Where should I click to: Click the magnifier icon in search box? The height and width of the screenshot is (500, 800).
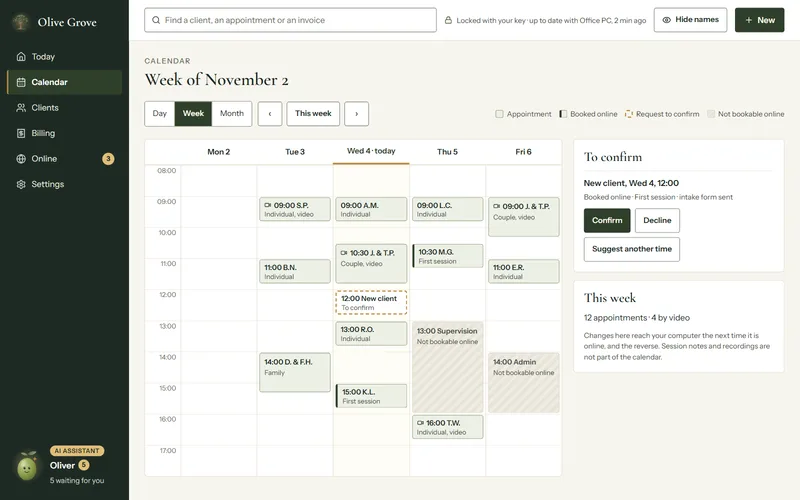[156, 20]
